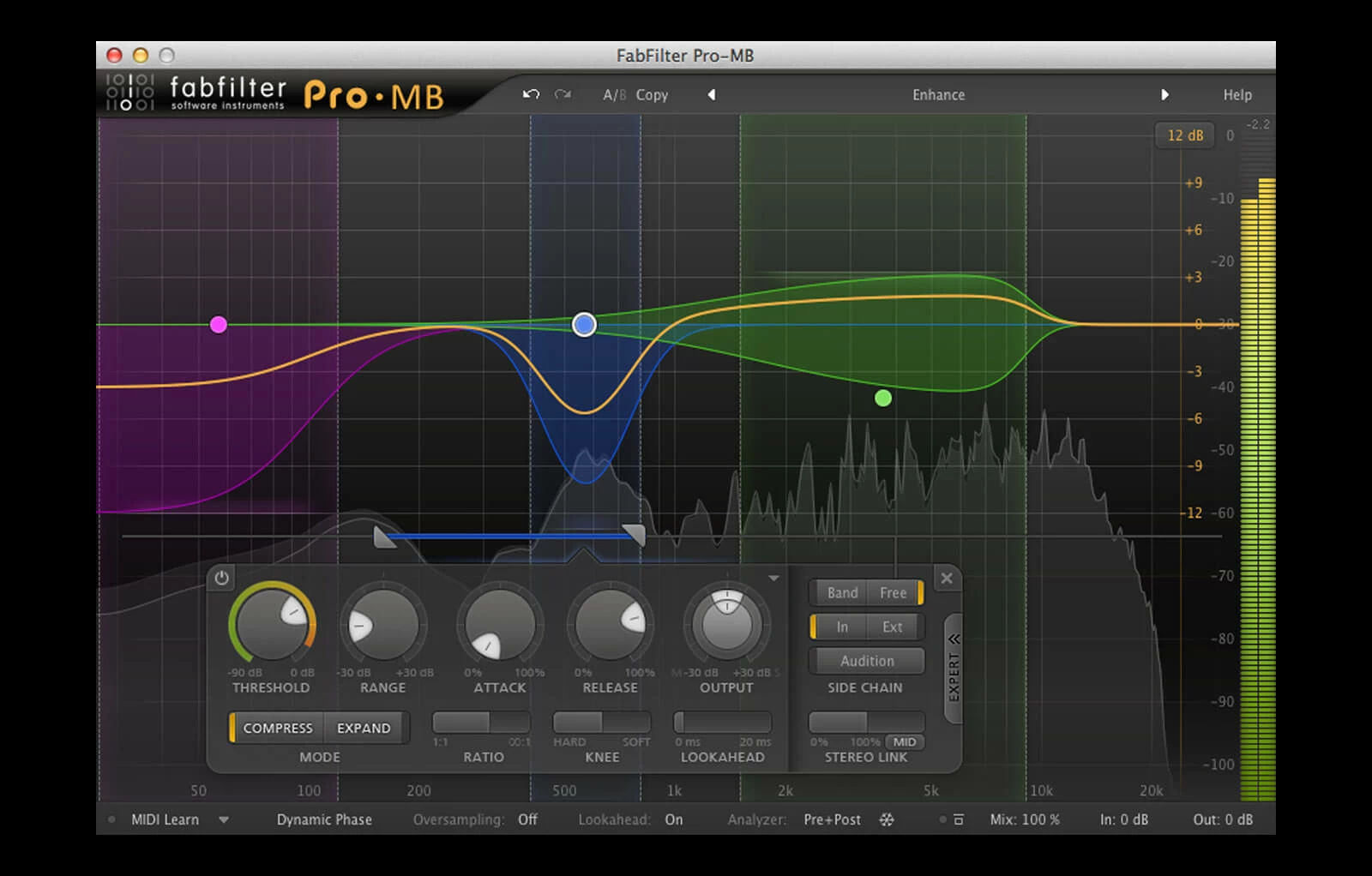Click the Threshold knob

point(273,623)
